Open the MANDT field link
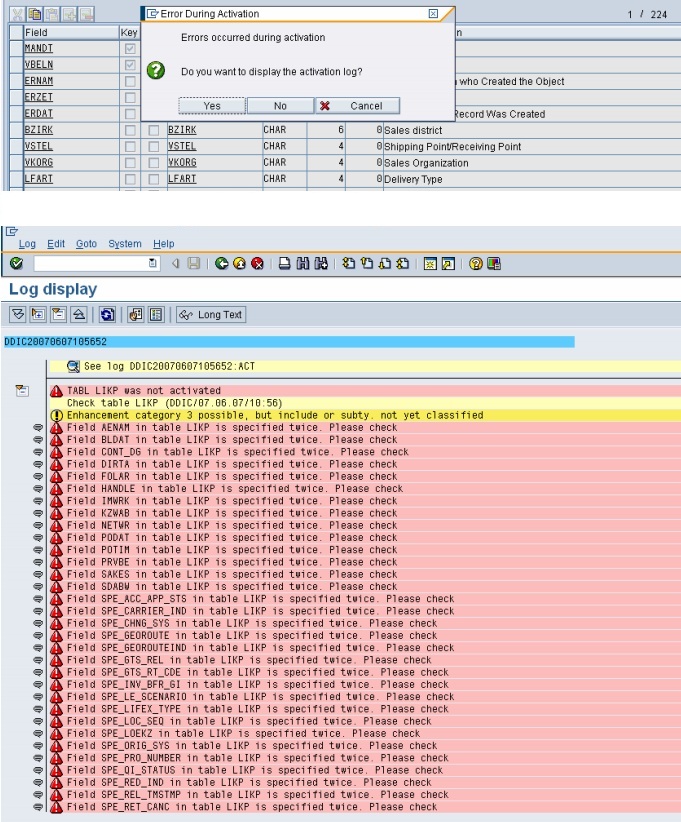This screenshot has width=681, height=822. pos(39,48)
